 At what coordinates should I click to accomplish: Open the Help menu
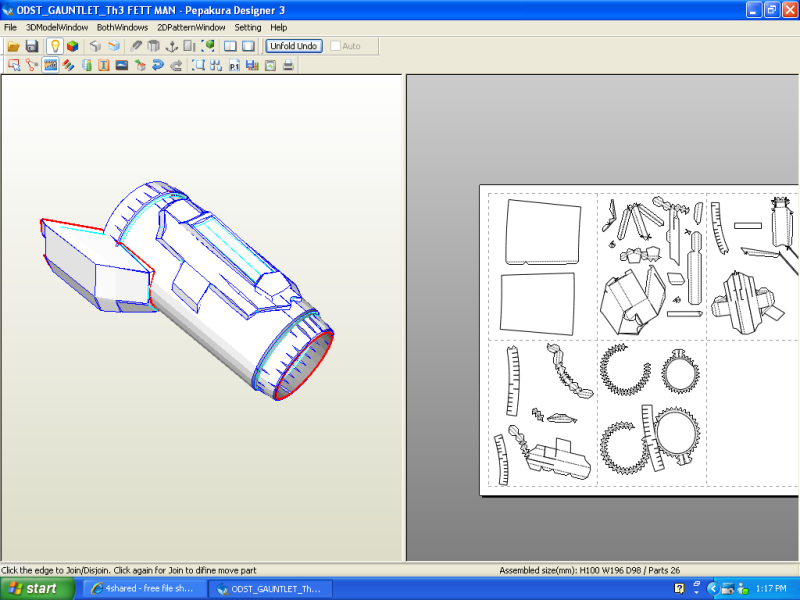coord(279,28)
